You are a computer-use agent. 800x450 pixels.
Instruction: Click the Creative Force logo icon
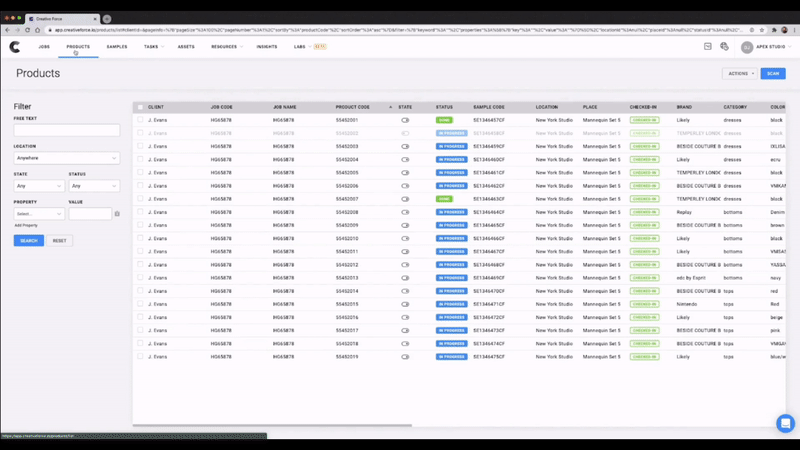(x=16, y=47)
